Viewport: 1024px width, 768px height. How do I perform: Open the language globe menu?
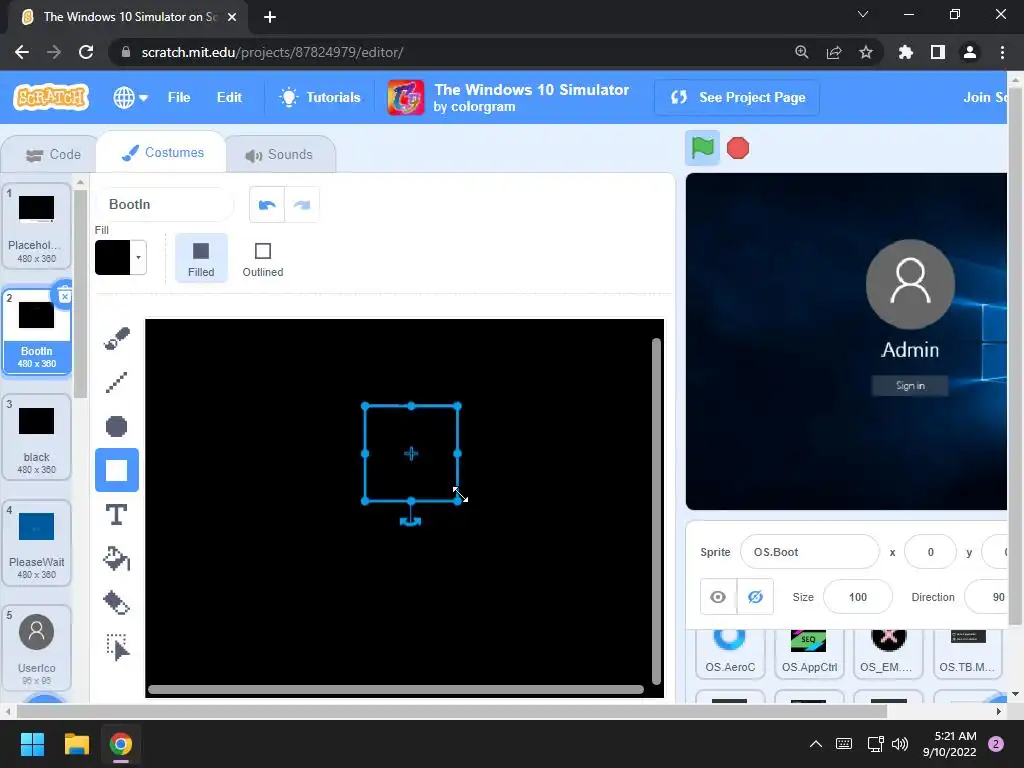(130, 97)
